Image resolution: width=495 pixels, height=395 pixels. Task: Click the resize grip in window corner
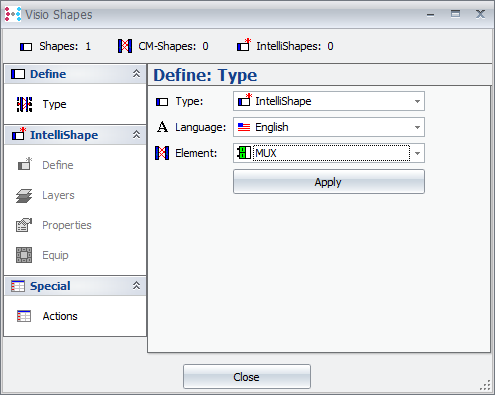tap(486, 386)
